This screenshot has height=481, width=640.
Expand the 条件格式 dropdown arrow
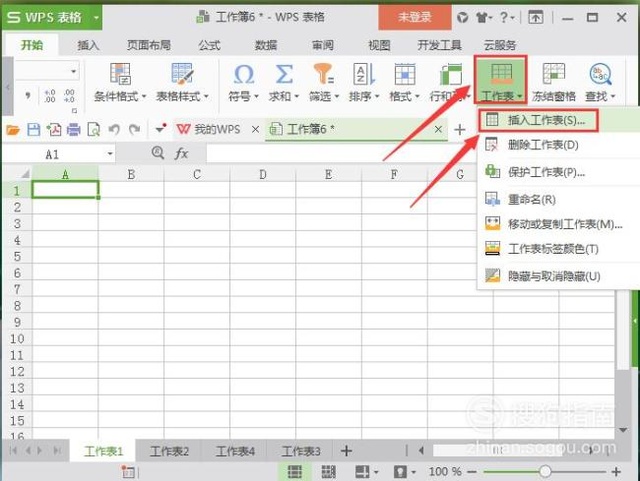tap(144, 97)
